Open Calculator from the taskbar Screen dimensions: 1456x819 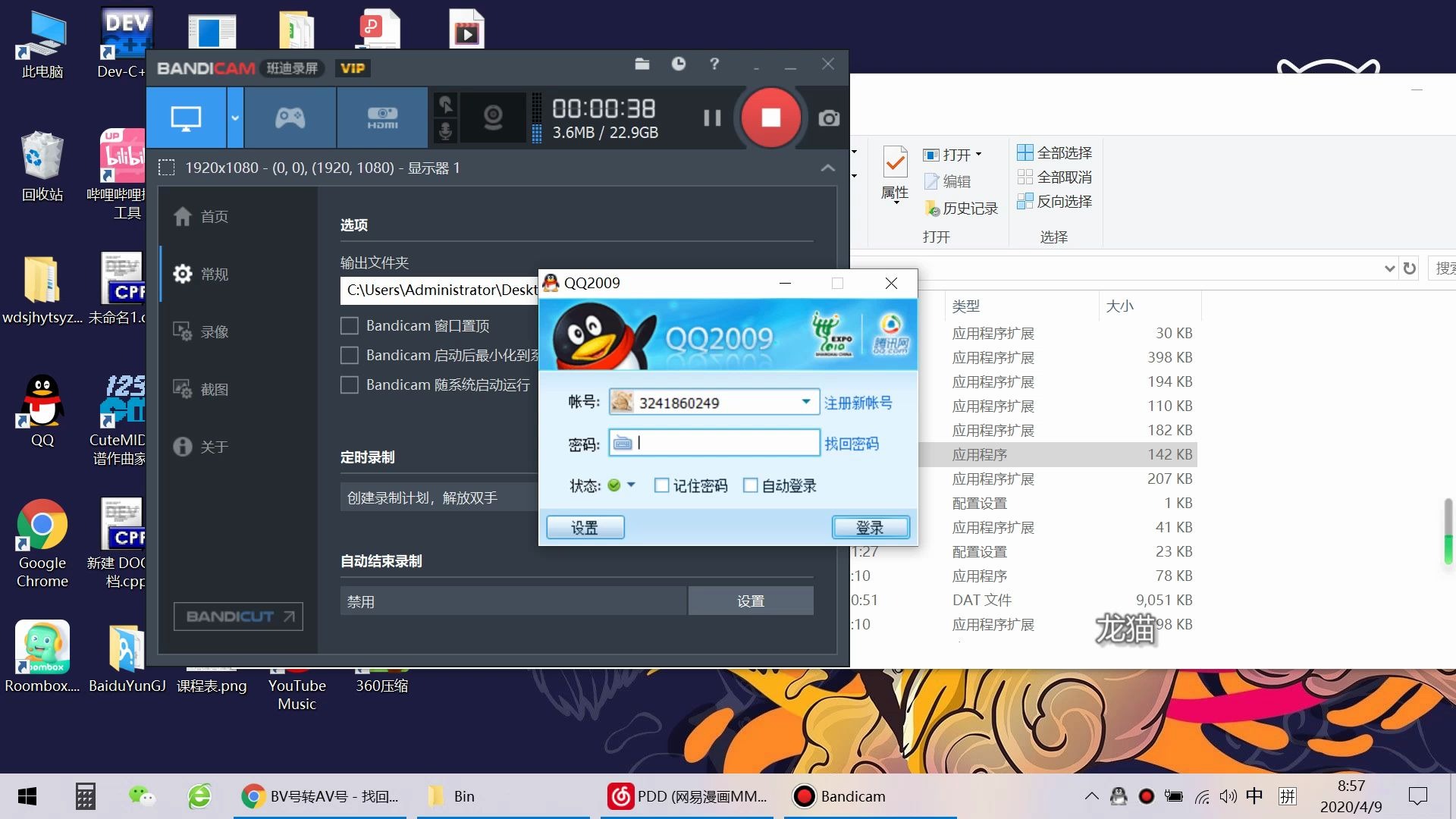[85, 796]
